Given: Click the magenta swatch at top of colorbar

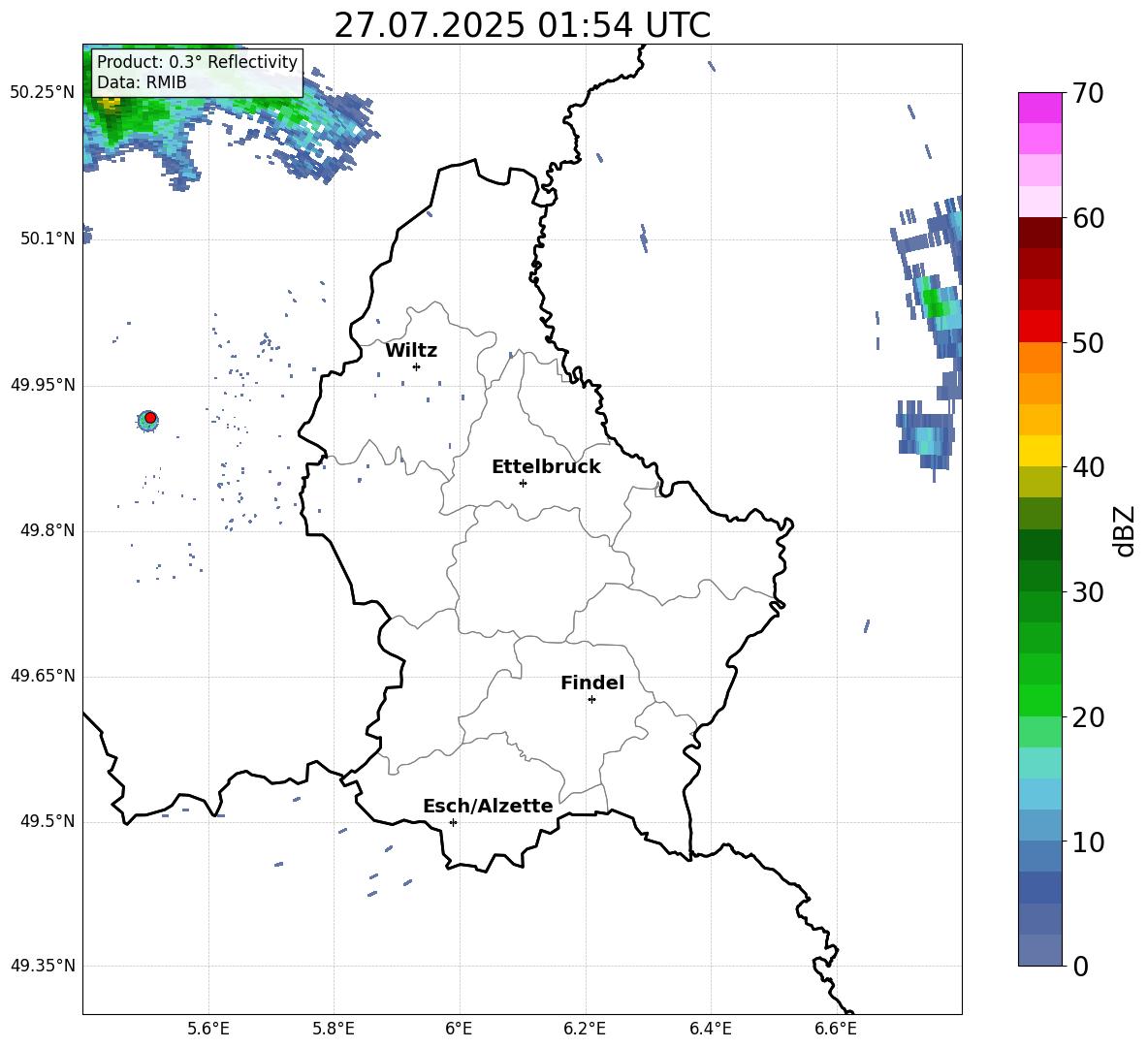Looking at the screenshot, I should (x=1039, y=108).
